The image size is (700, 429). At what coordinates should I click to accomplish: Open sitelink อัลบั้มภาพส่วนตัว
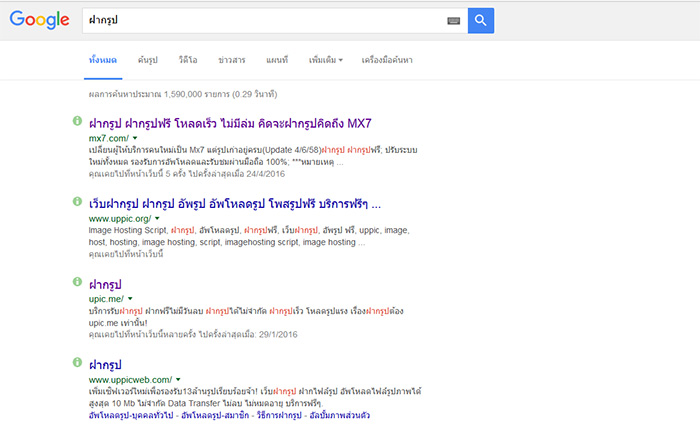click(340, 415)
